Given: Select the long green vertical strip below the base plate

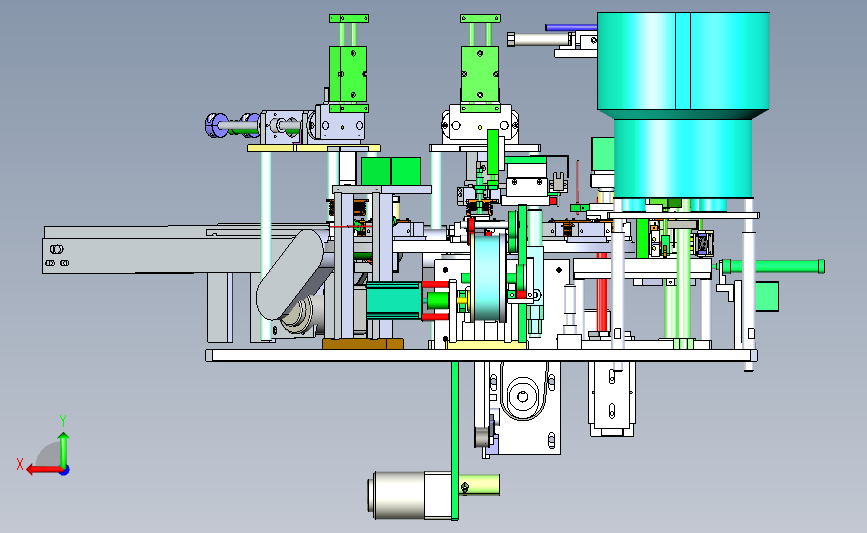Looking at the screenshot, I should [x=455, y=440].
